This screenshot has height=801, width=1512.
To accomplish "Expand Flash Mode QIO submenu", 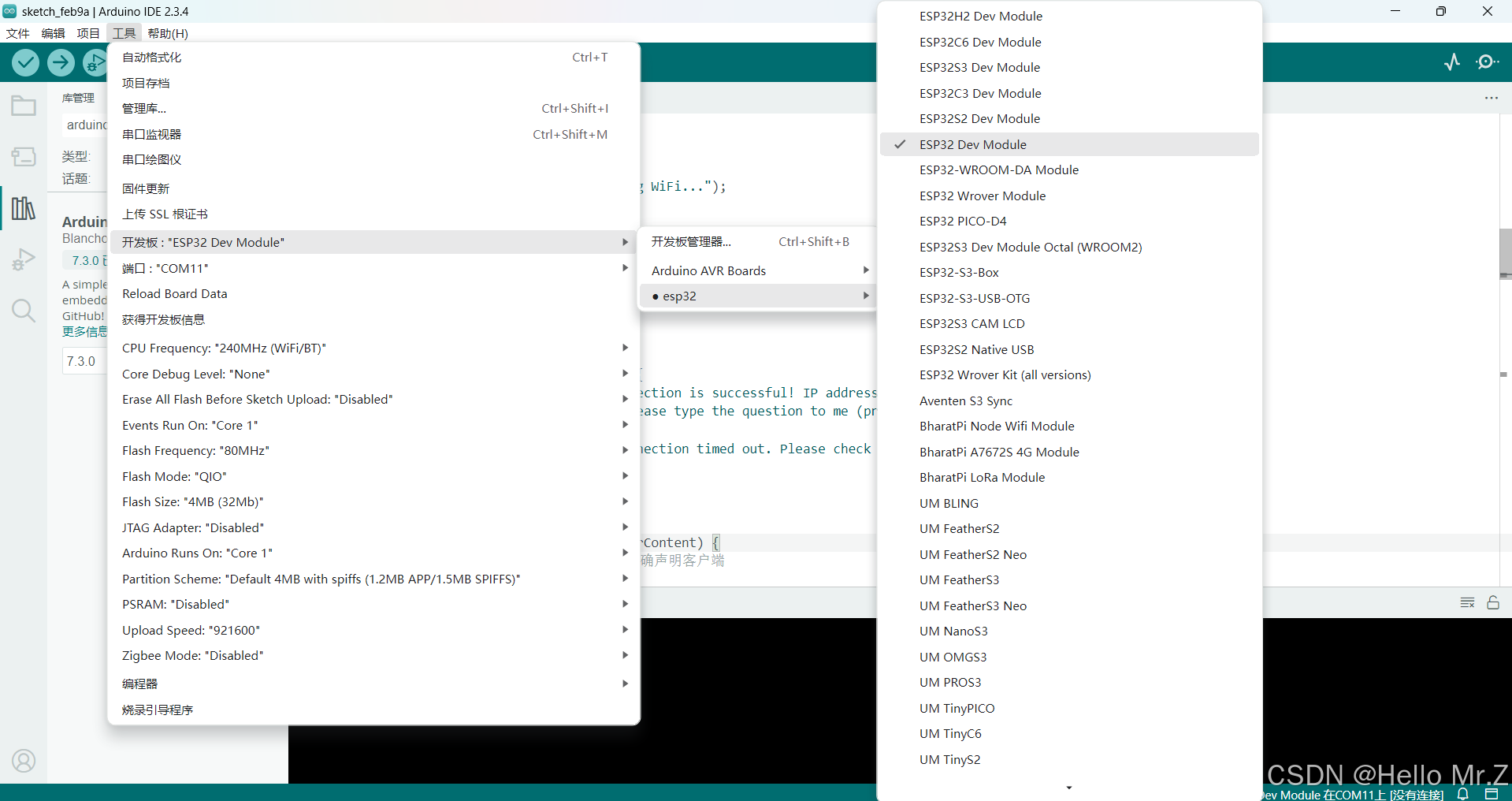I will pos(373,476).
